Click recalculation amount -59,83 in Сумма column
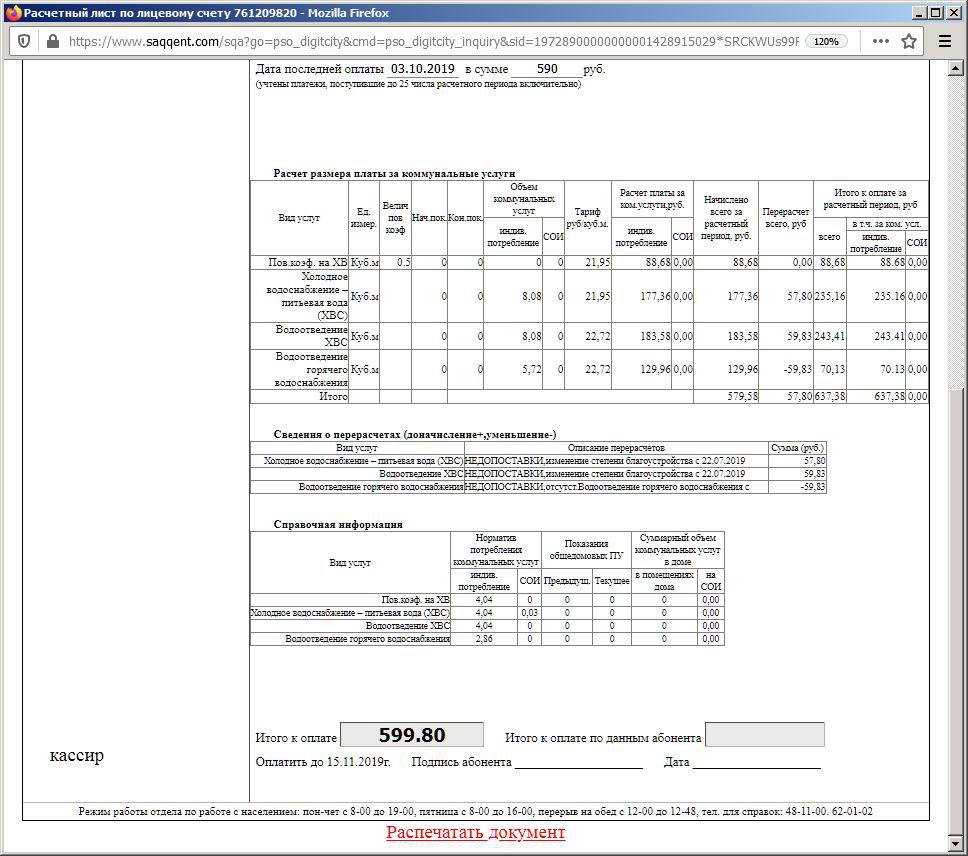This screenshot has height=856, width=968. tap(813, 487)
